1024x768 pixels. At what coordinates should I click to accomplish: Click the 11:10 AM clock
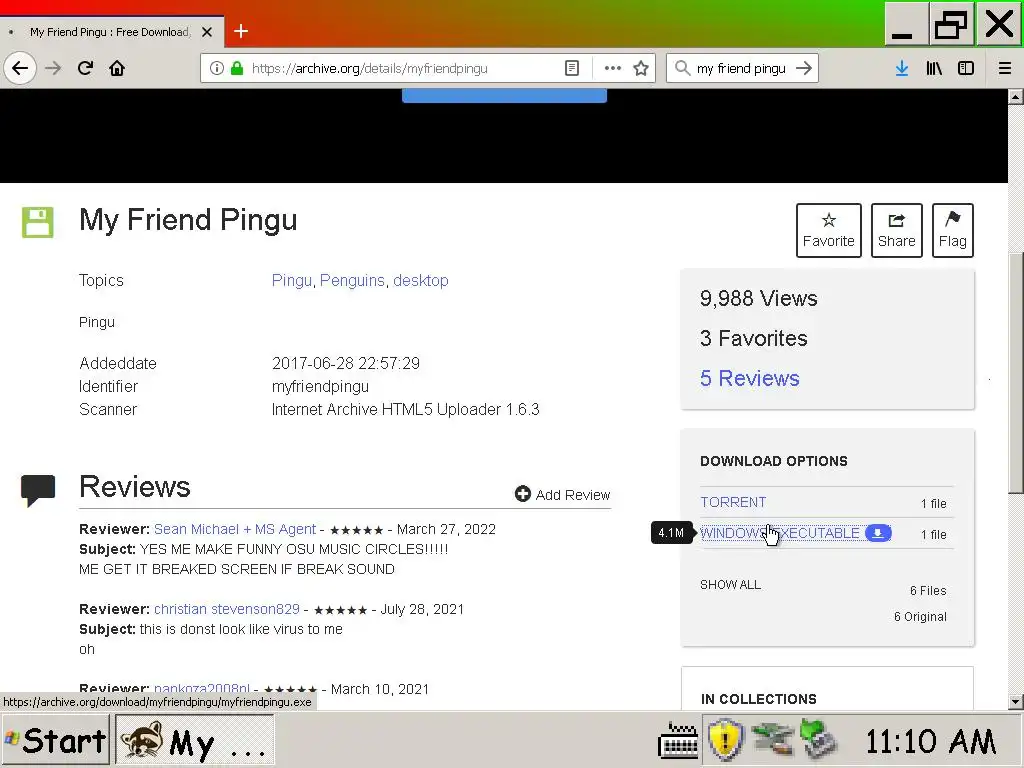click(x=931, y=741)
